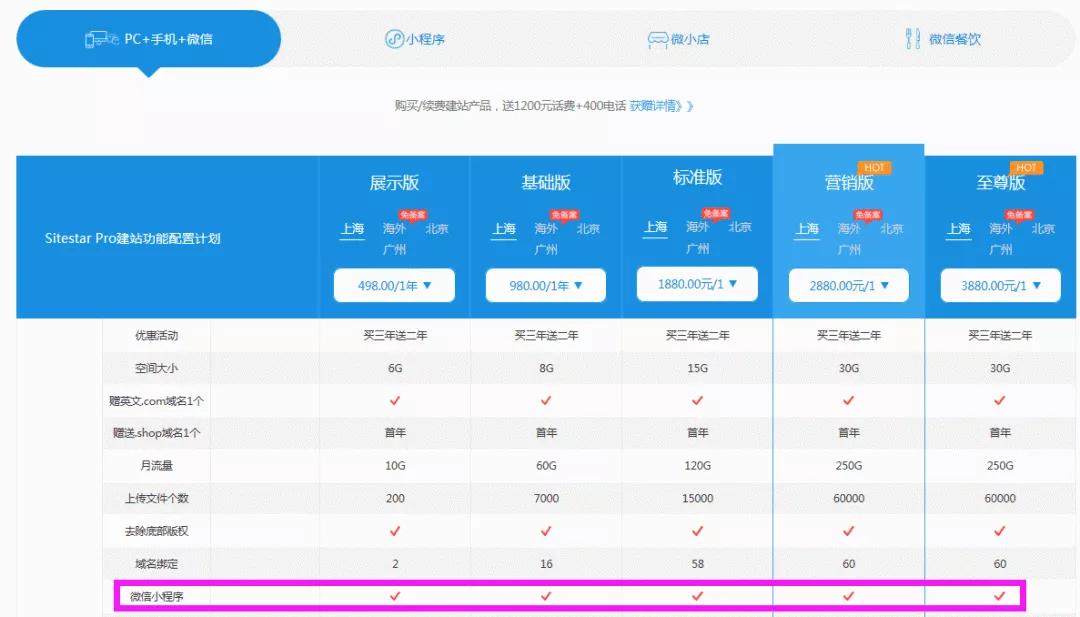
Task: Click the PC and phone devices icon
Action: pyautogui.click(x=102, y=39)
